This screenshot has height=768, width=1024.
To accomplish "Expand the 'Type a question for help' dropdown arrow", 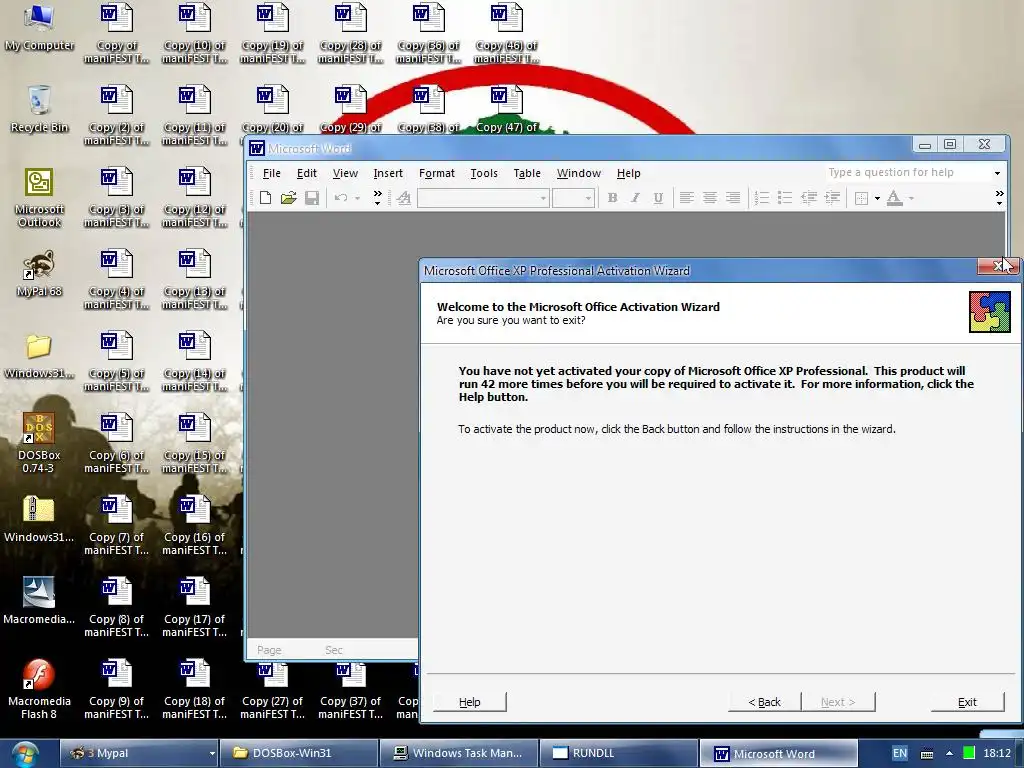I will [x=997, y=173].
